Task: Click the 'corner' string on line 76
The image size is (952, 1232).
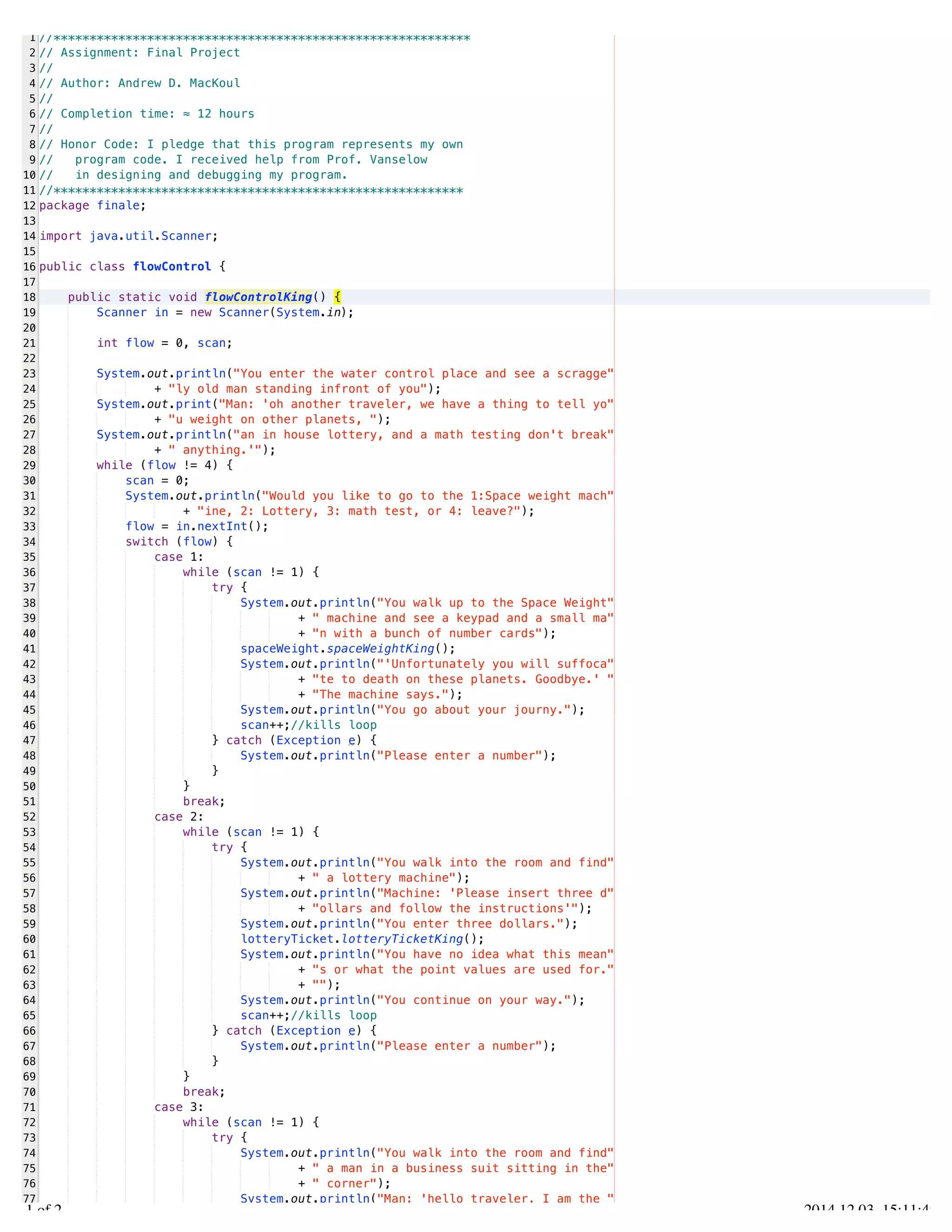Action: (344, 1184)
